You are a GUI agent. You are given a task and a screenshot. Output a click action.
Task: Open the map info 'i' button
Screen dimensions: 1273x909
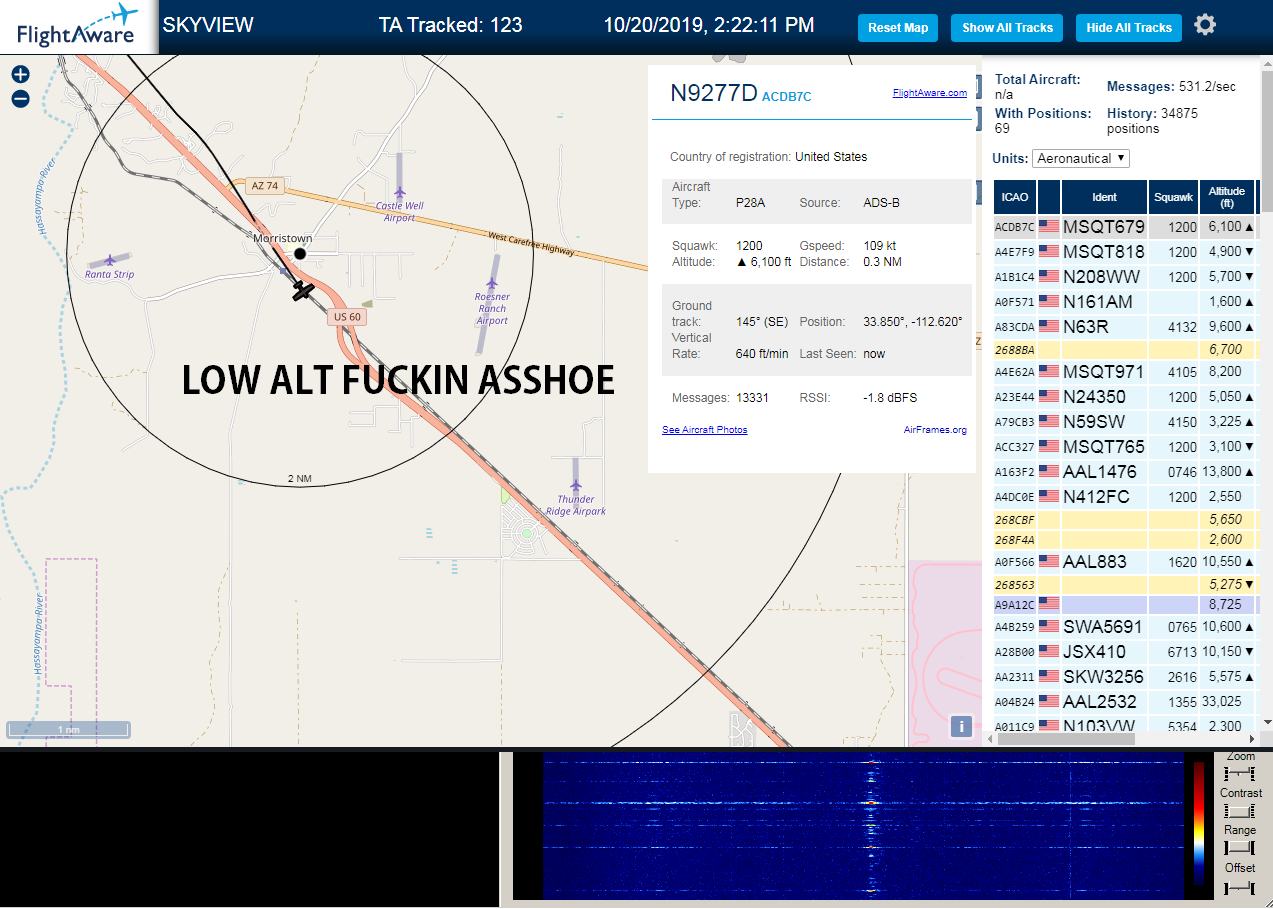pos(961,727)
